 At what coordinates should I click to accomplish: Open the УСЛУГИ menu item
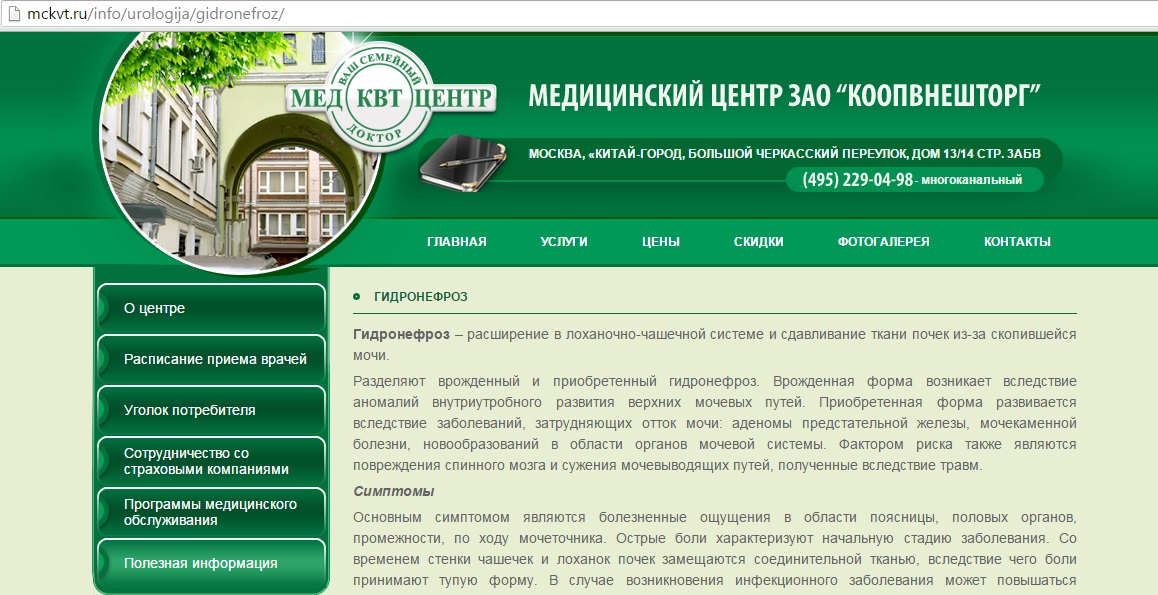pyautogui.click(x=563, y=241)
